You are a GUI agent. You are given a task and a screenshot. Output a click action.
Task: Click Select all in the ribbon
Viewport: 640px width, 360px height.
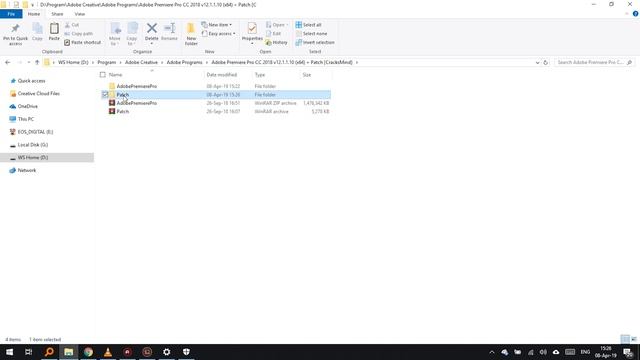[309, 25]
